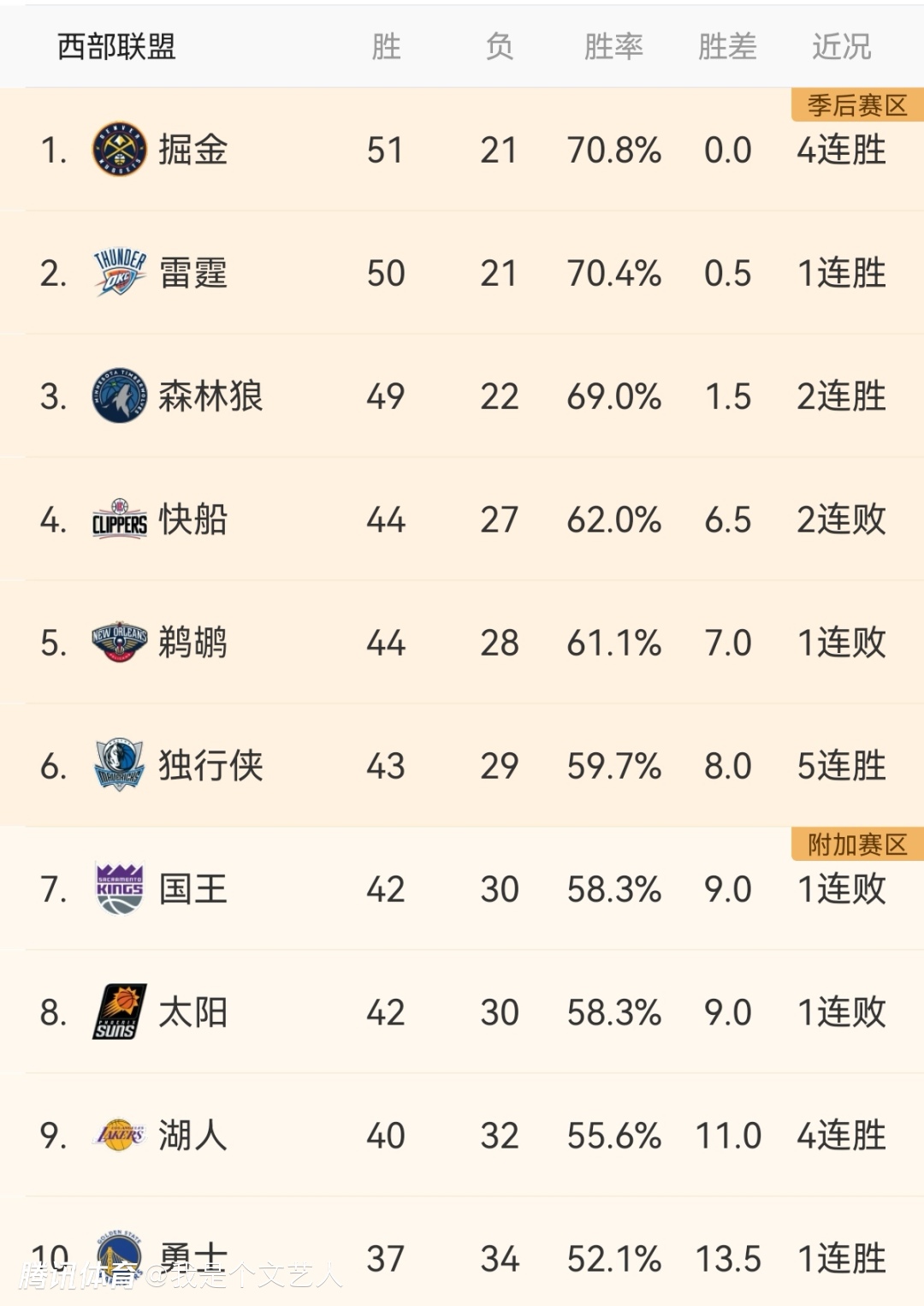Click the Clippers team logo
This screenshot has width=924, height=1306.
click(x=119, y=519)
